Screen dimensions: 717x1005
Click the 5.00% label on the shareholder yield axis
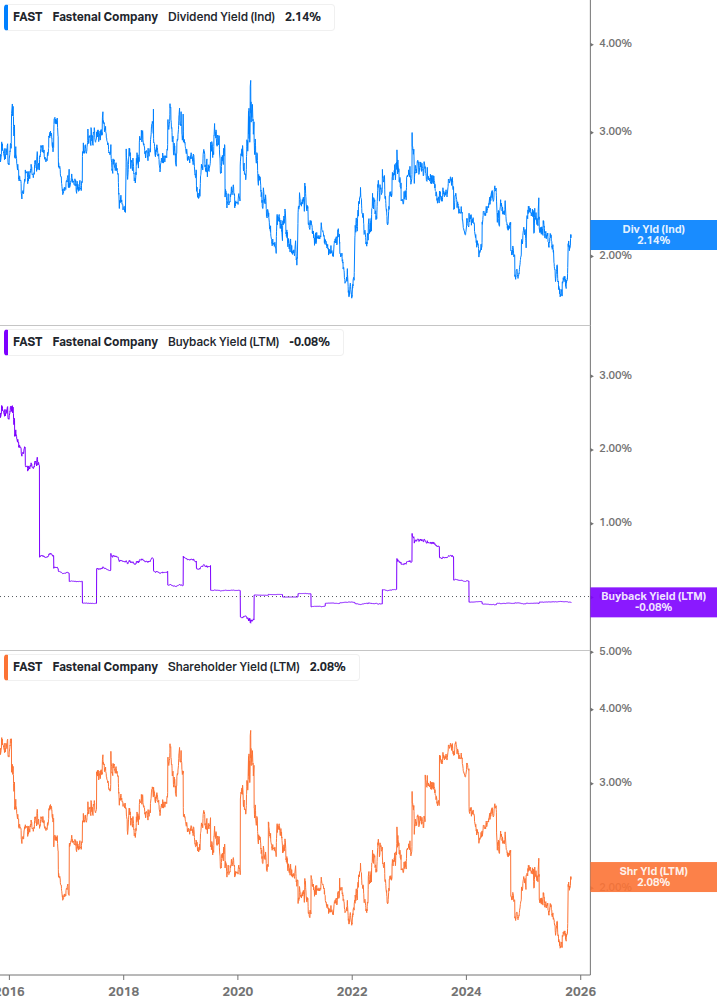click(615, 651)
